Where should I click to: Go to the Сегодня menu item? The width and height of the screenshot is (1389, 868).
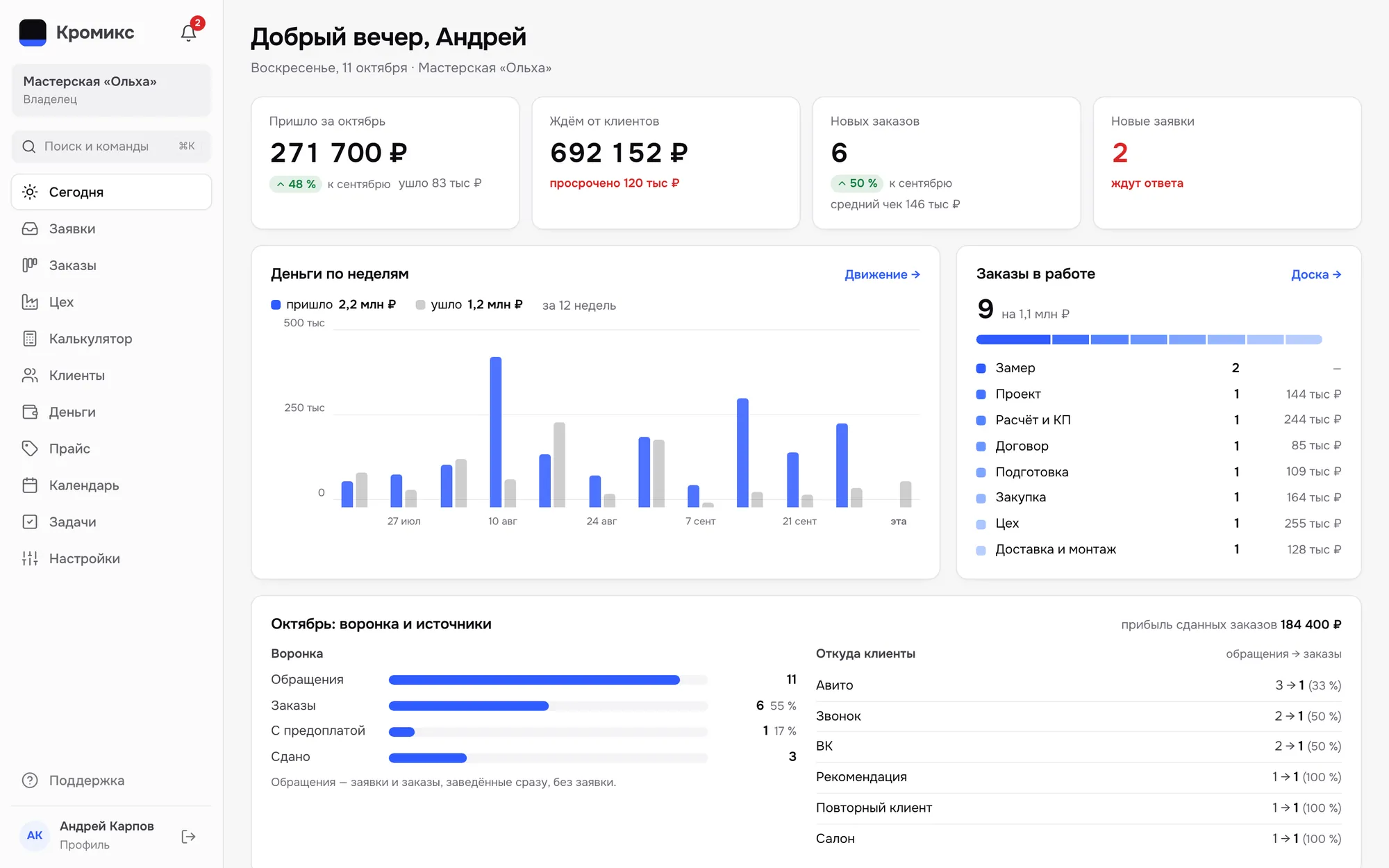coord(111,192)
